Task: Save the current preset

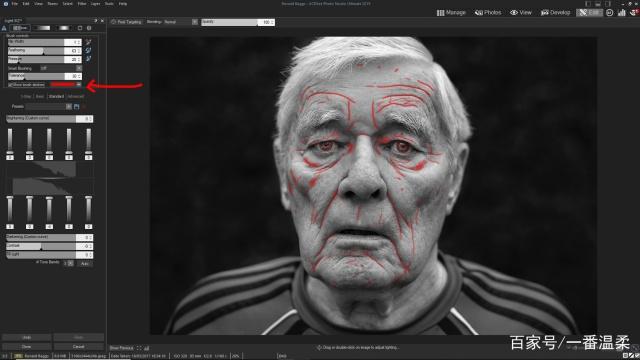Action: coord(76,107)
